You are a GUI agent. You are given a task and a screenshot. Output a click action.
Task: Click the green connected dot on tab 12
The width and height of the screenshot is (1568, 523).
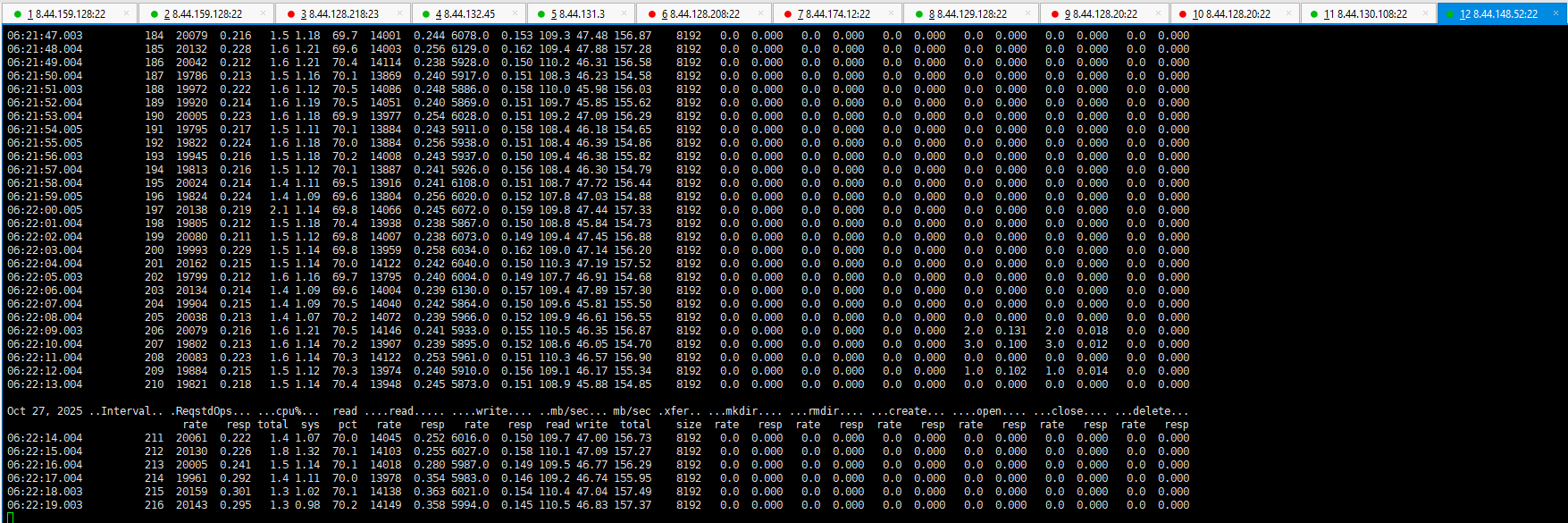pyautogui.click(x=1450, y=14)
